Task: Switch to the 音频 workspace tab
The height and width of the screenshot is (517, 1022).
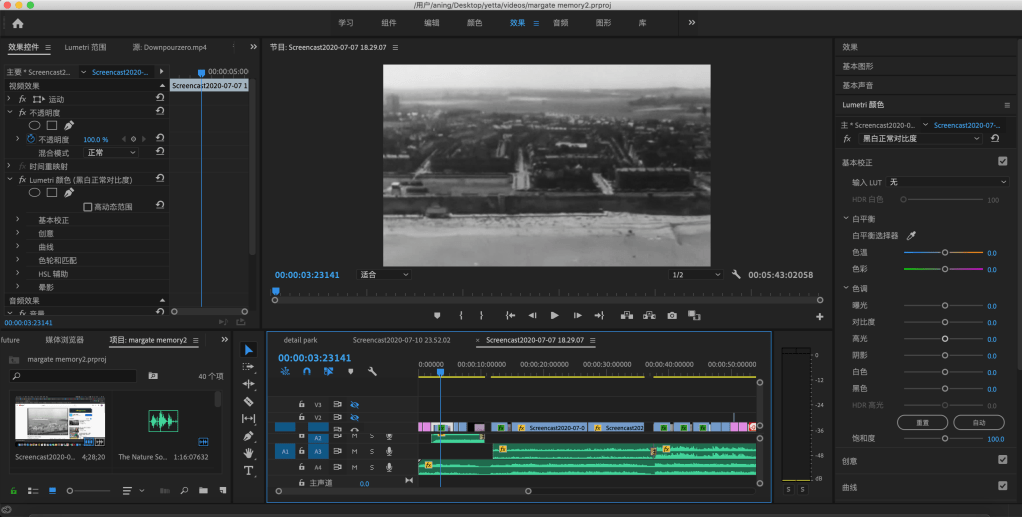Action: 560,22
